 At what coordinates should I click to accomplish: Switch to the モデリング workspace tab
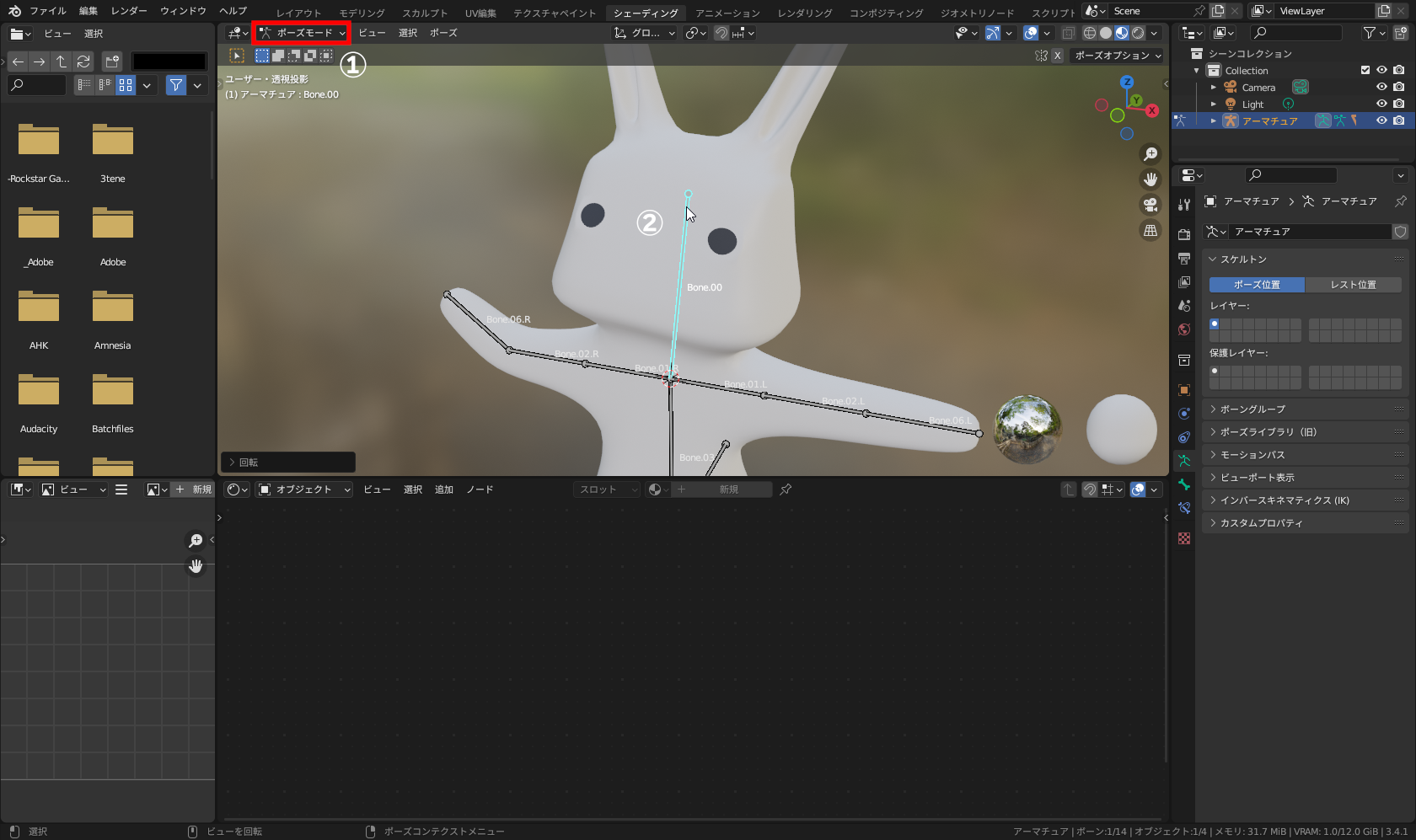point(362,13)
